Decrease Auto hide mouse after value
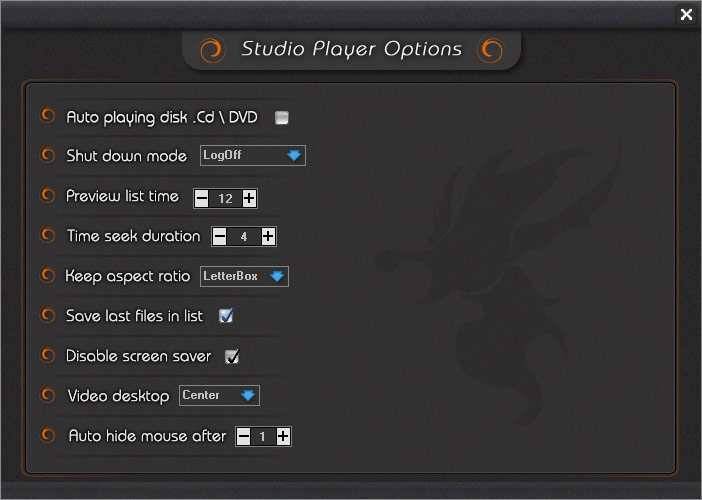Screen dimensions: 702x500 [x=244, y=436]
